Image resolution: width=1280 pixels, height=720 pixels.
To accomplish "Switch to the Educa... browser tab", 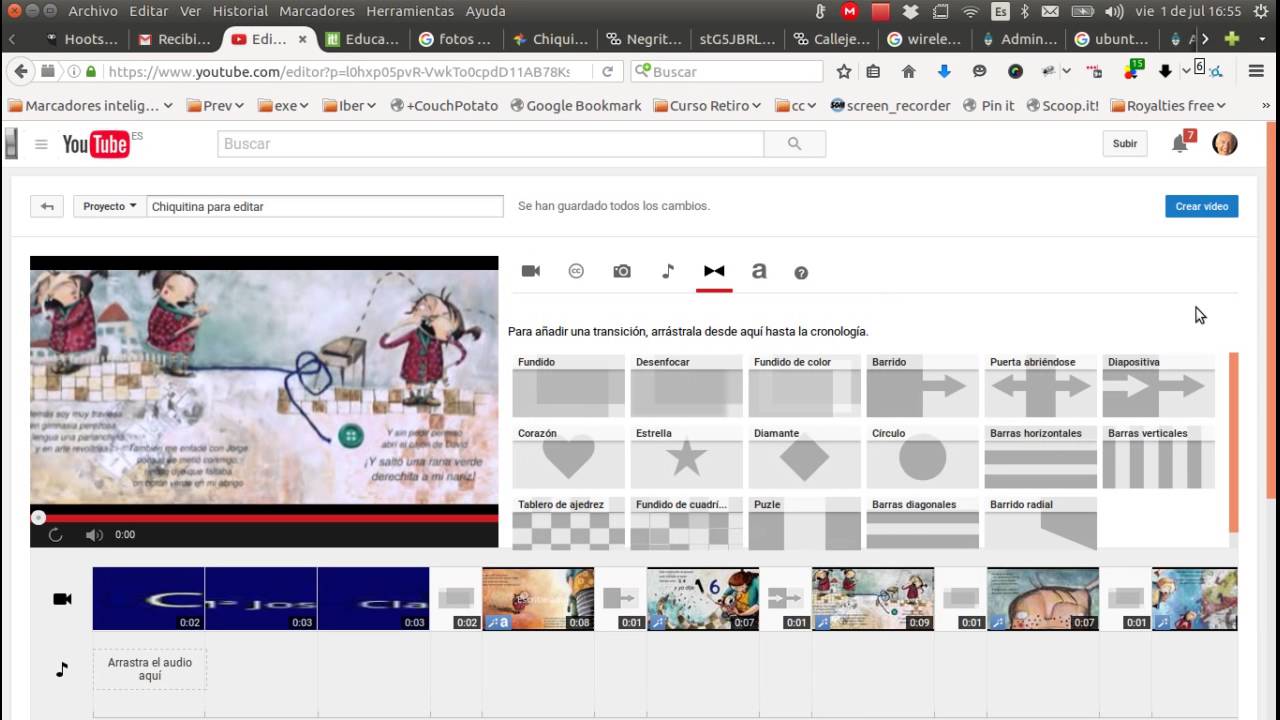I will tap(363, 40).
